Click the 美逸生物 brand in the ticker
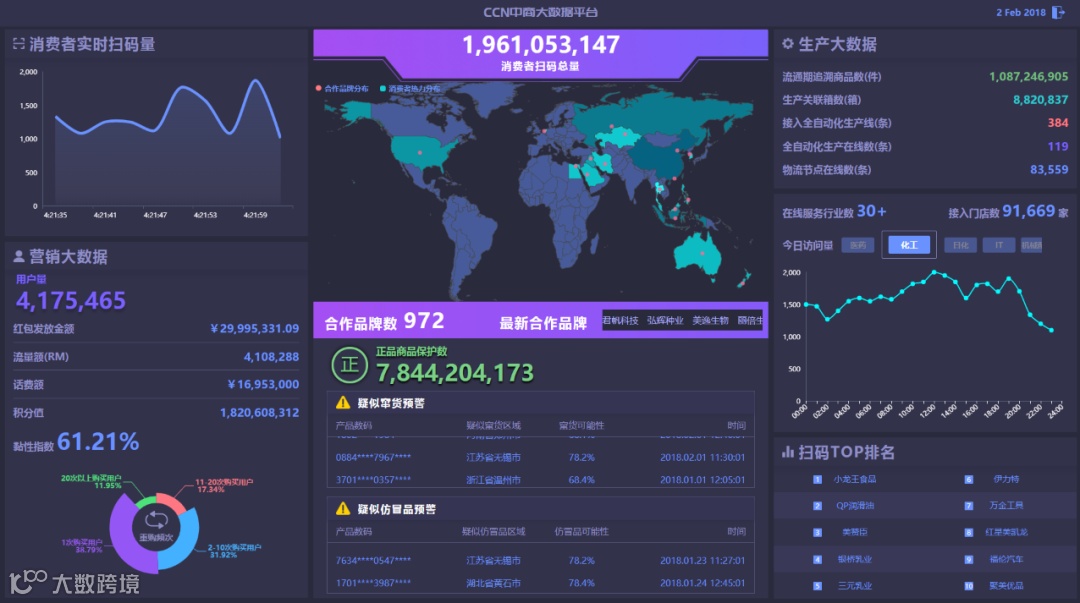 pyautogui.click(x=710, y=320)
